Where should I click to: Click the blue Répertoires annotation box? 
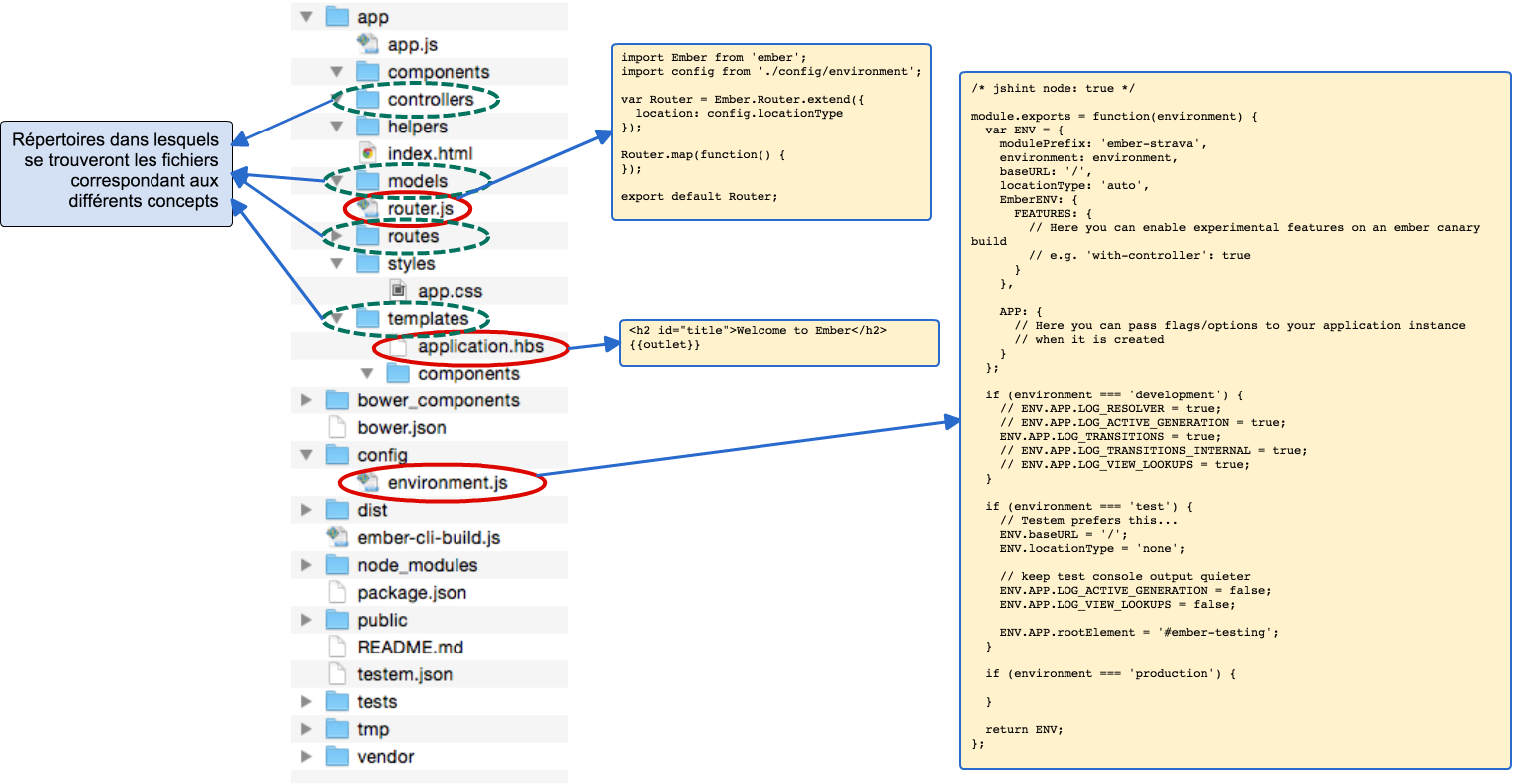[117, 174]
